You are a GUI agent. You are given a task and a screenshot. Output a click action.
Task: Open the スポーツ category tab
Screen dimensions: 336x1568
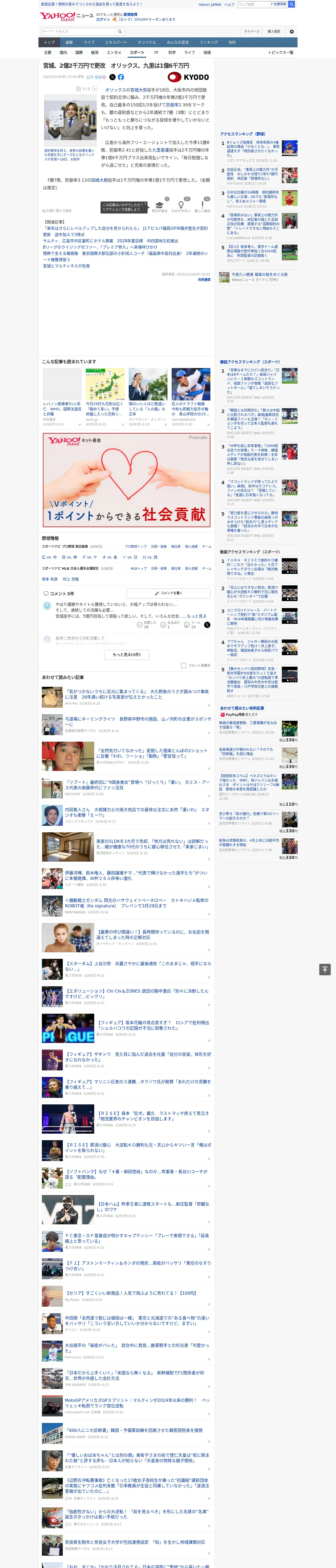click(x=137, y=52)
